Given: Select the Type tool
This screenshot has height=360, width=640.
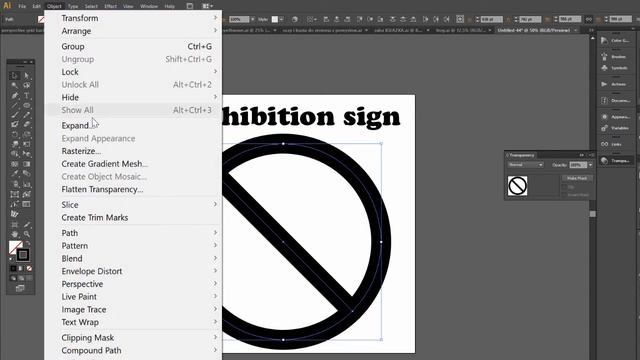Looking at the screenshot, I should 27,96.
